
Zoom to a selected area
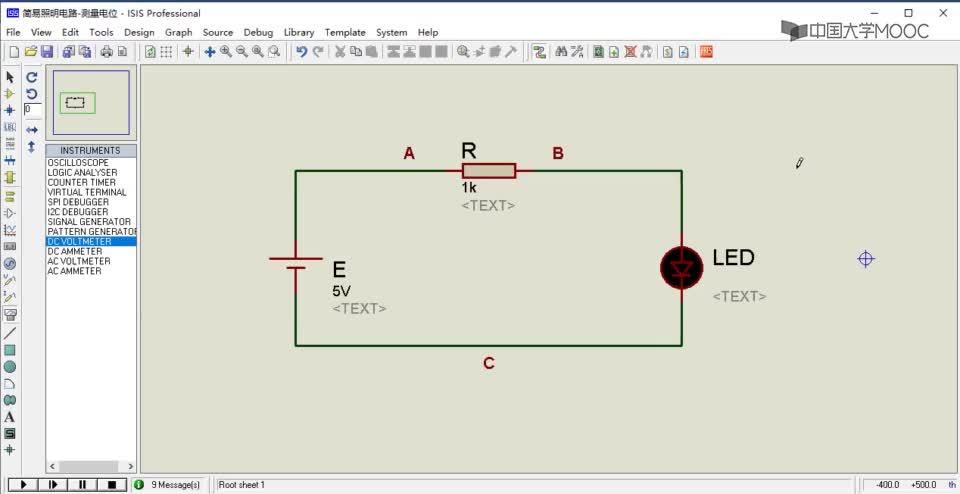click(274, 52)
